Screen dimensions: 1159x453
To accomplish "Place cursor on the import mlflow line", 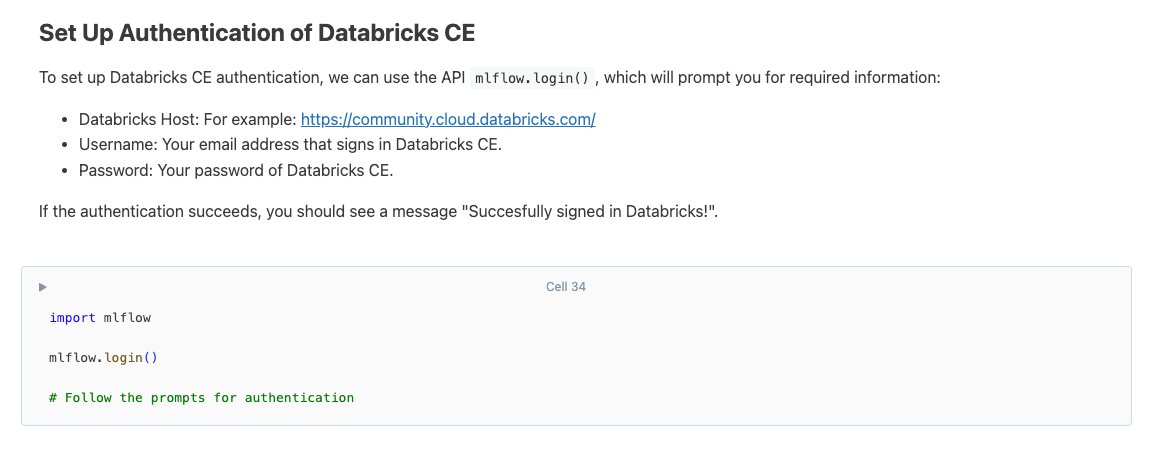I will pyautogui.click(x=100, y=318).
